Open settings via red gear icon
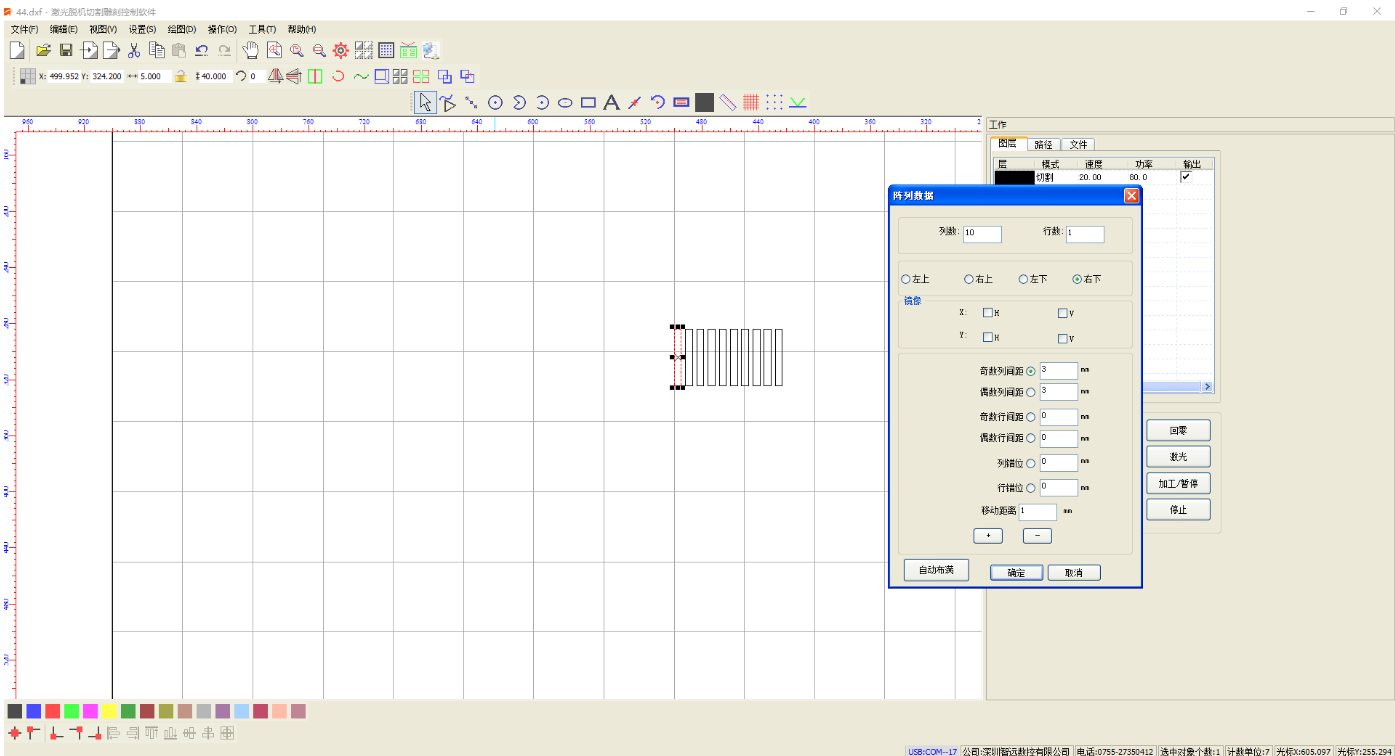 pos(341,50)
